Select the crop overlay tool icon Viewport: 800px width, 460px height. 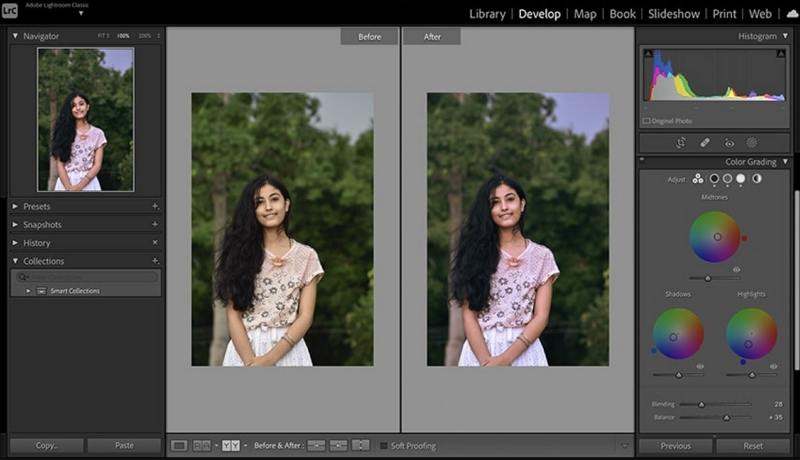681,143
